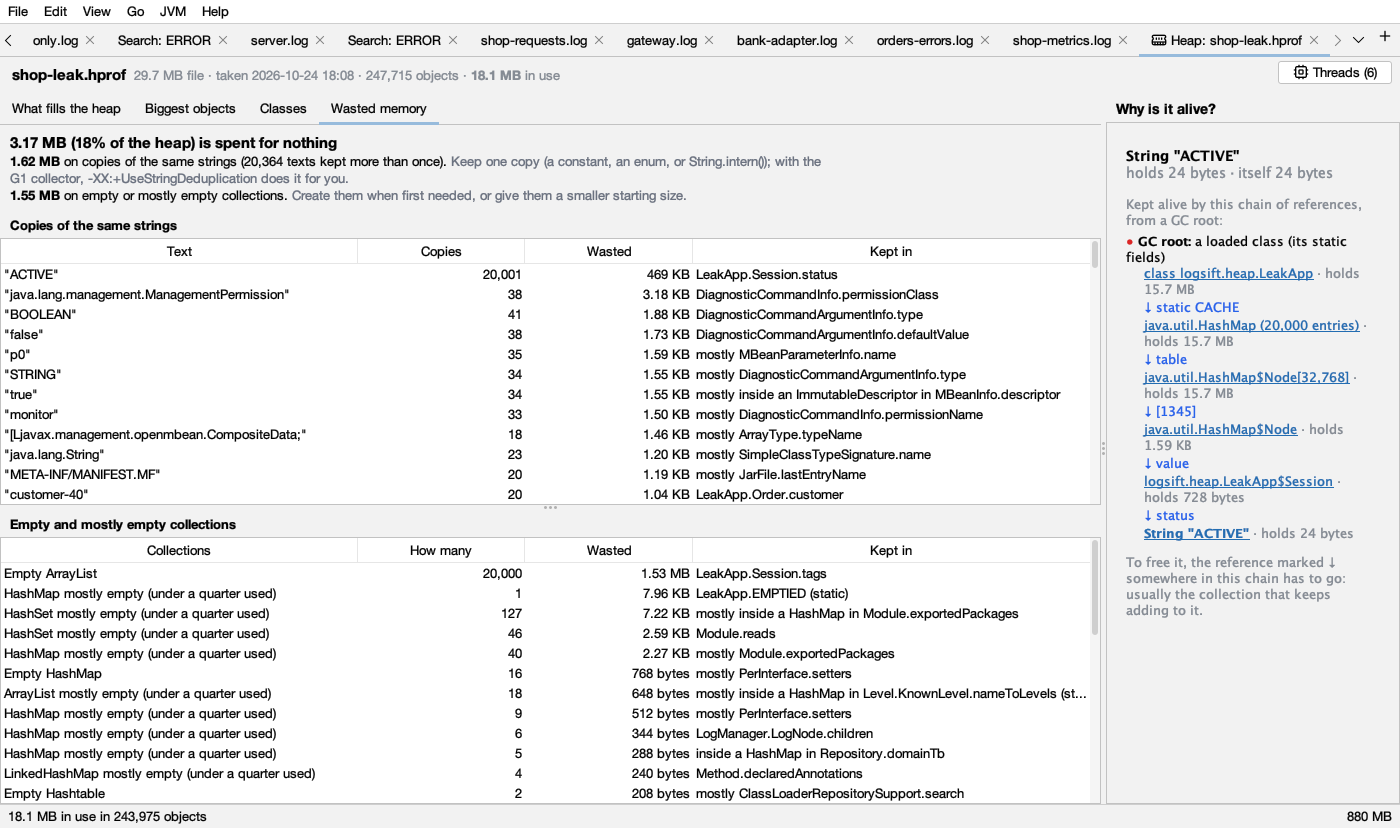Open the JVM menu
The image size is (1400, 828).
click(x=173, y=12)
